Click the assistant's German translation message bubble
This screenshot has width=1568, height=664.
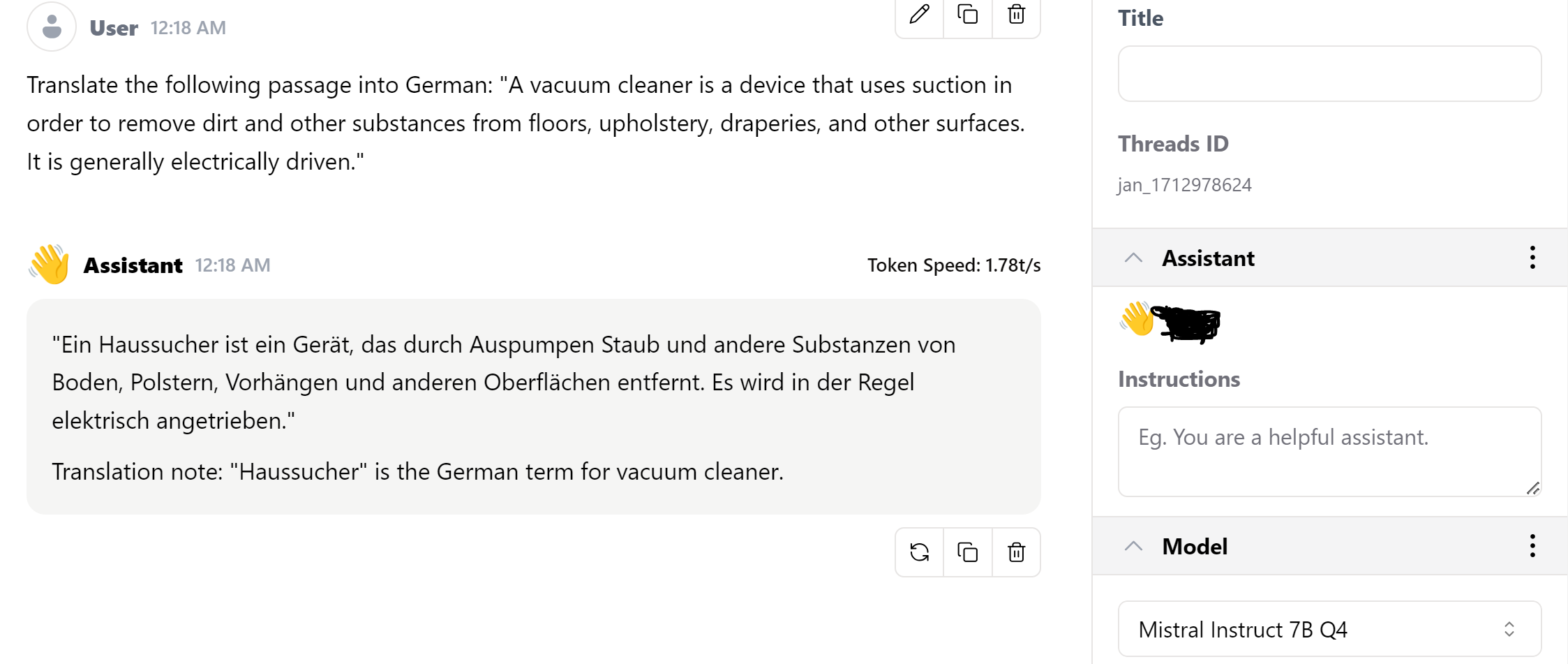click(x=533, y=406)
